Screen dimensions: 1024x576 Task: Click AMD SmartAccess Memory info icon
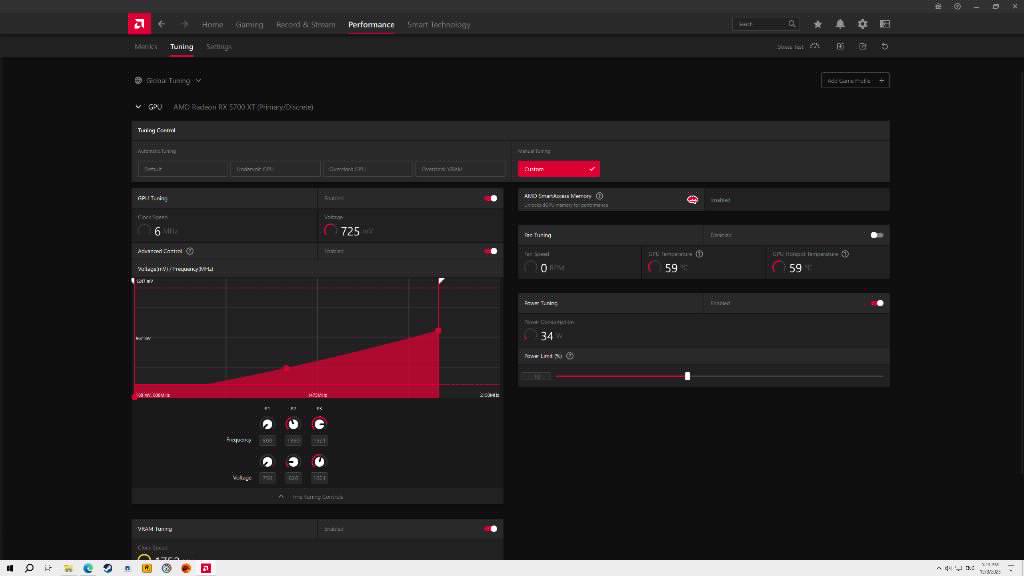tap(600, 196)
